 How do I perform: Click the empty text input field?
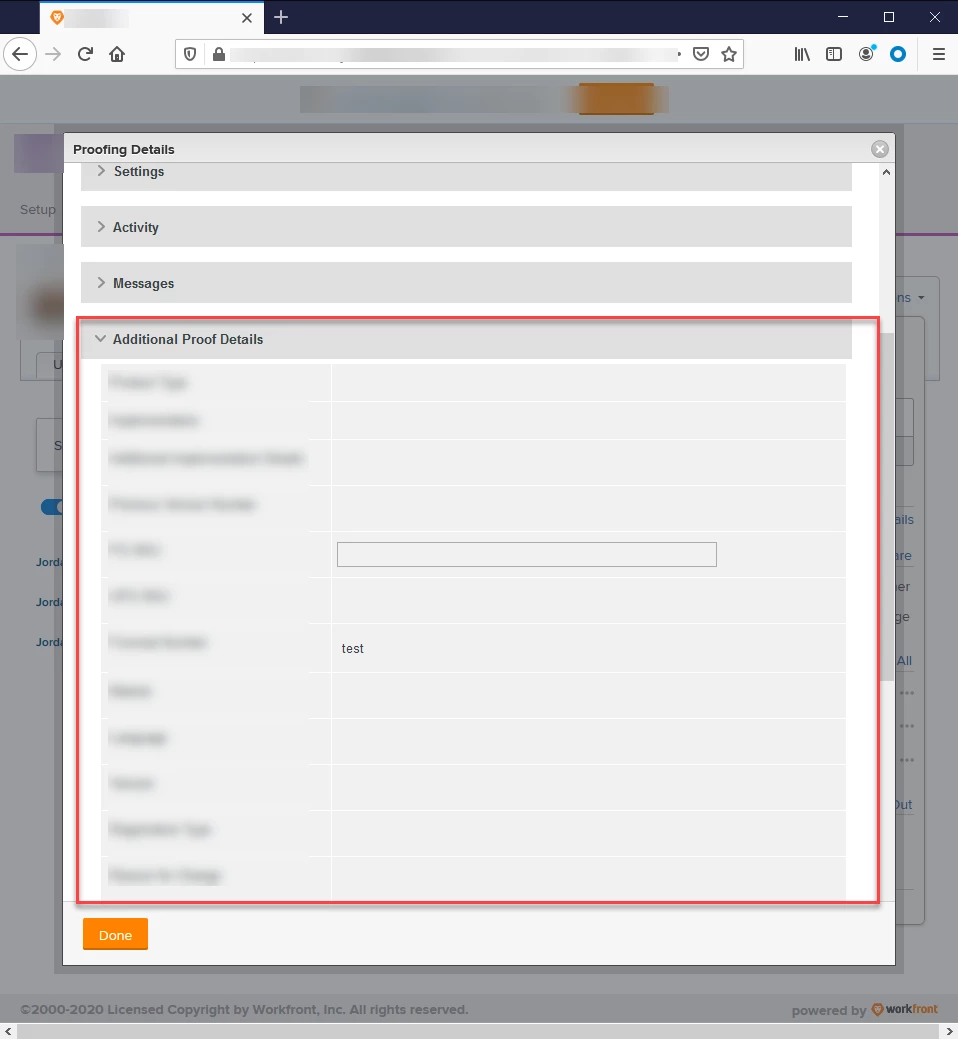(527, 555)
